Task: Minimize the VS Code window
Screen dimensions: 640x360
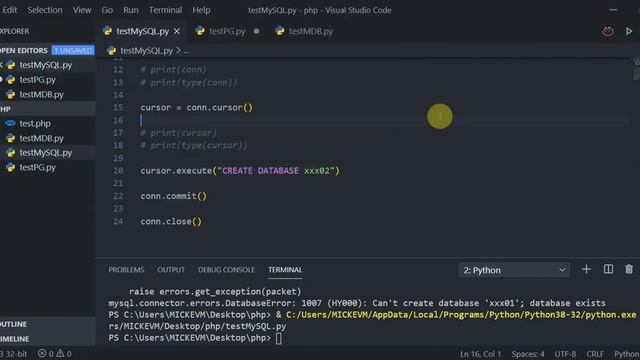Action: (613, 10)
